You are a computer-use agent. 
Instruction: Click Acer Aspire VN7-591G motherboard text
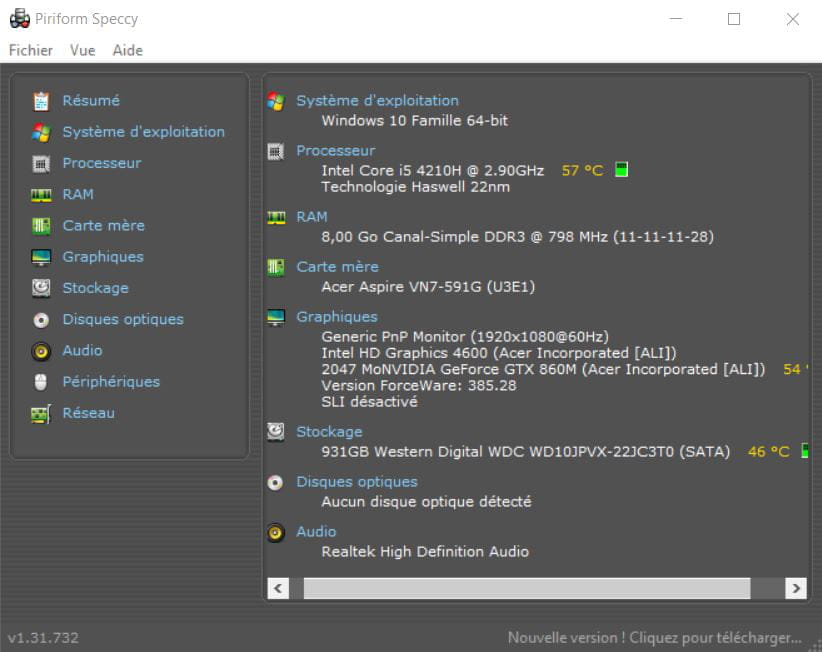[428, 287]
